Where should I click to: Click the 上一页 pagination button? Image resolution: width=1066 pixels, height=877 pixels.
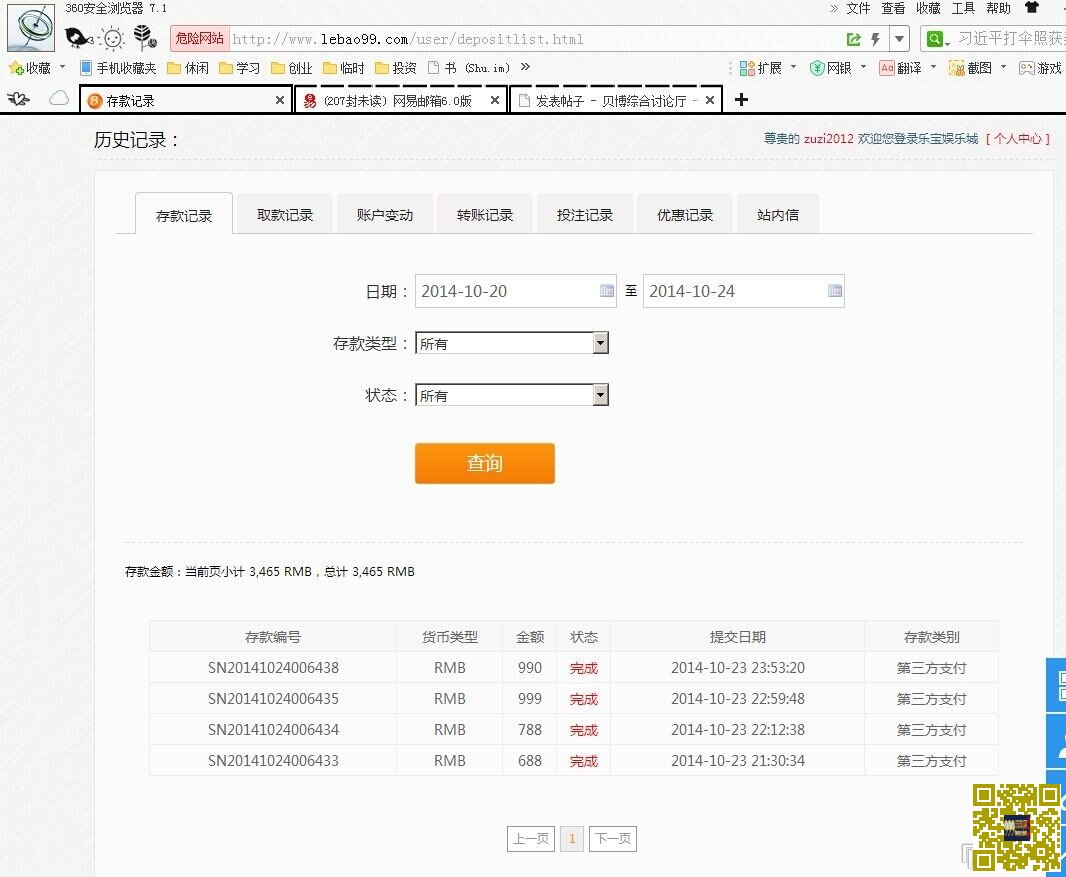pos(531,838)
